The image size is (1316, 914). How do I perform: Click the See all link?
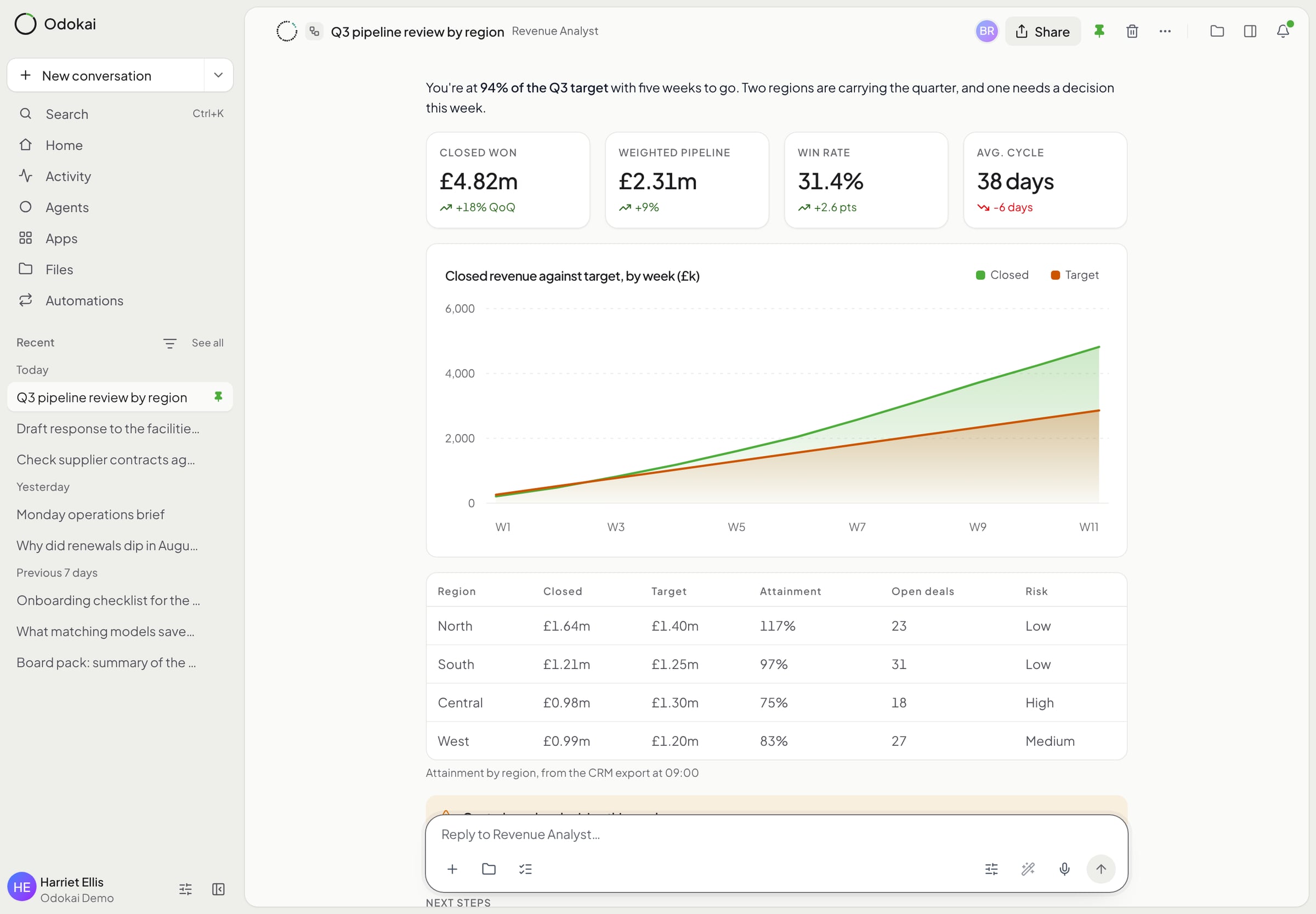pos(207,343)
